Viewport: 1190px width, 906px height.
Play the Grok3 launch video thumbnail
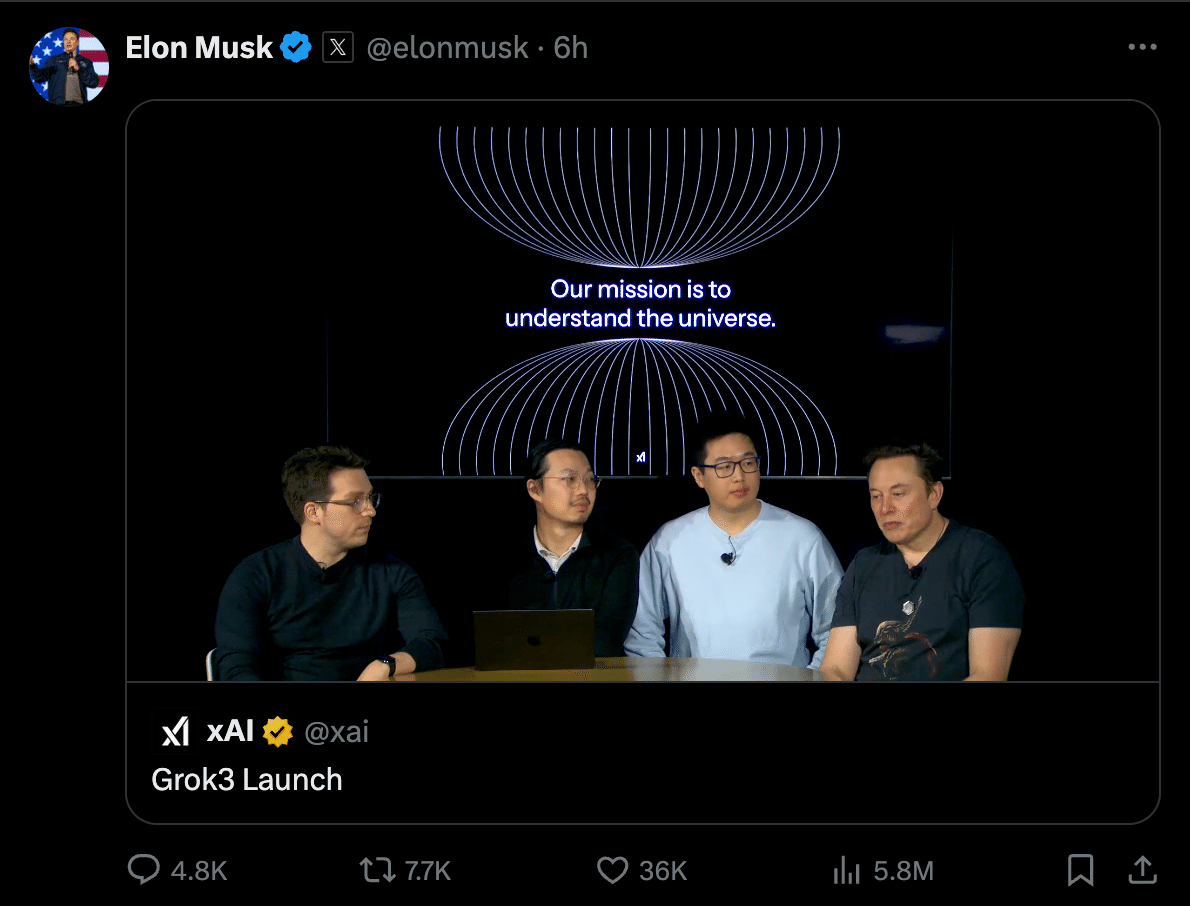tap(642, 390)
